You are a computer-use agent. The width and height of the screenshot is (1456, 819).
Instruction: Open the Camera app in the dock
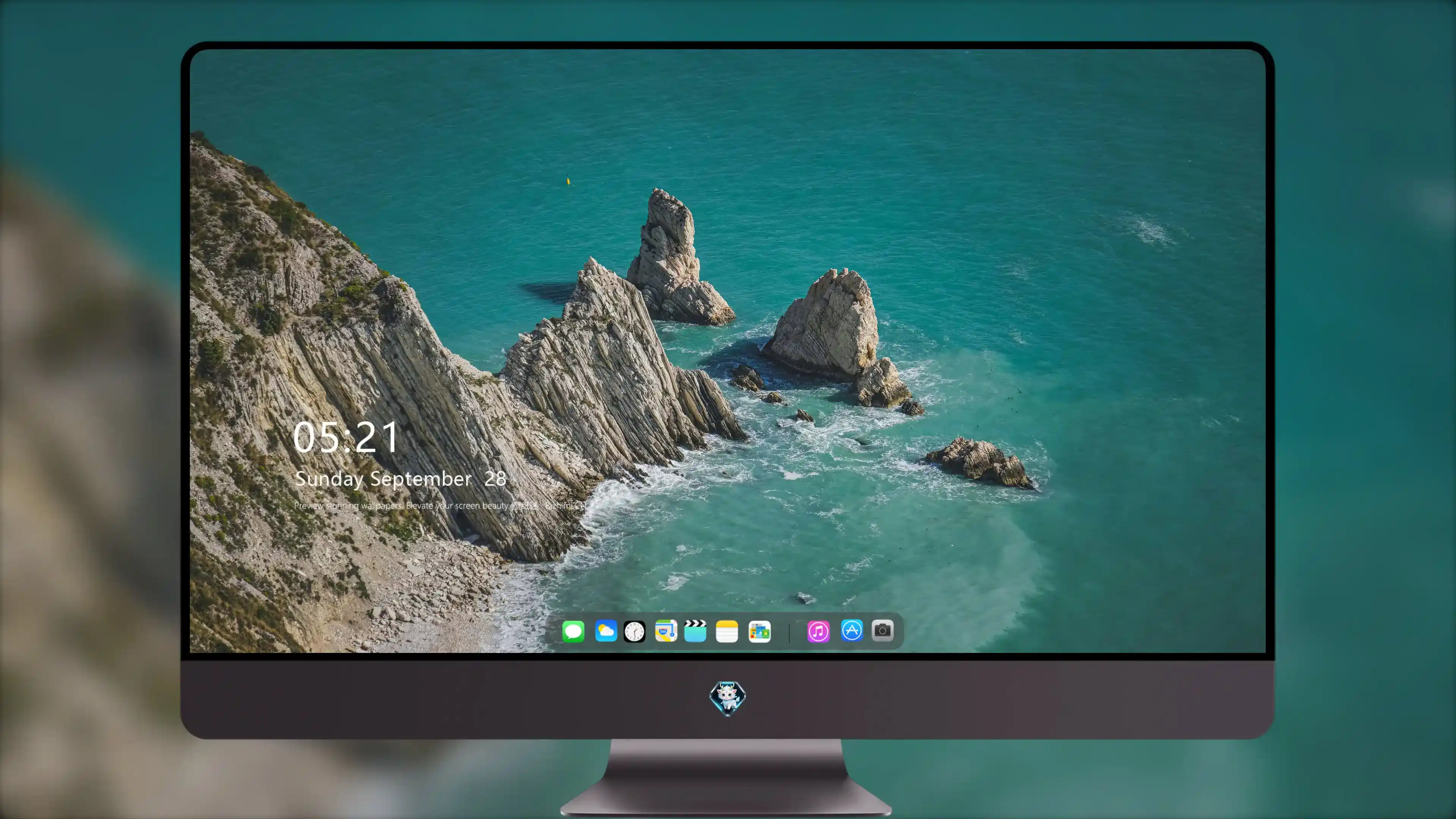[x=882, y=630]
